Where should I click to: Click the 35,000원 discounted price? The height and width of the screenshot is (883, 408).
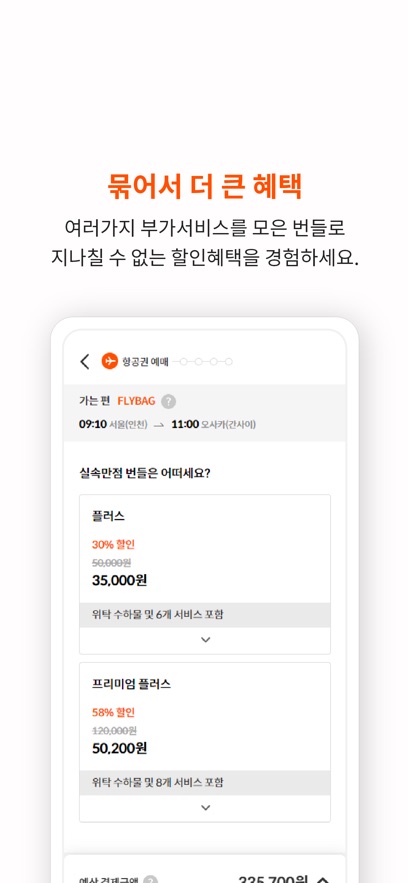[x=119, y=580]
